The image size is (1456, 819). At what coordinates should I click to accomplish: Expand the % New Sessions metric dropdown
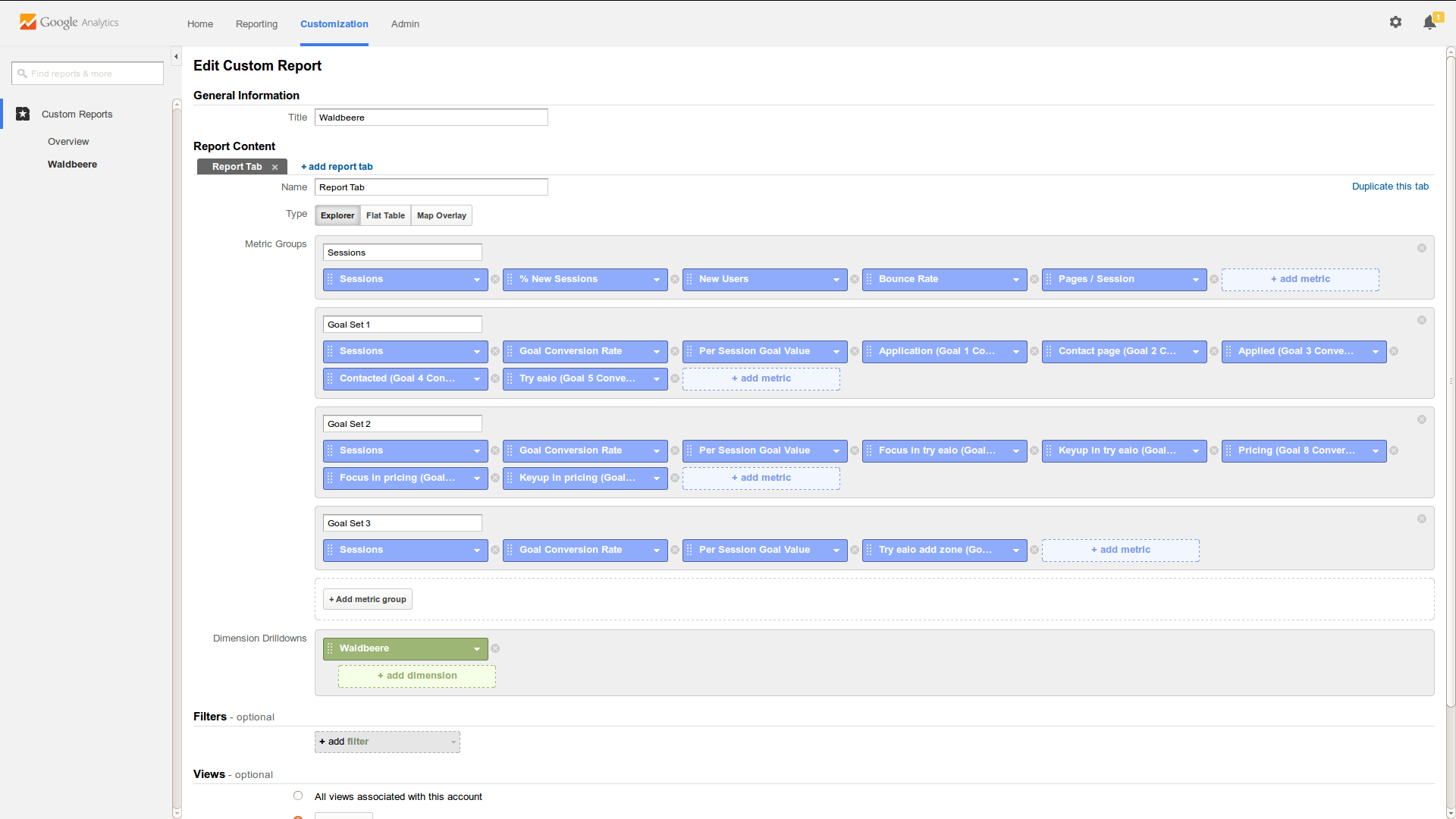coord(657,280)
